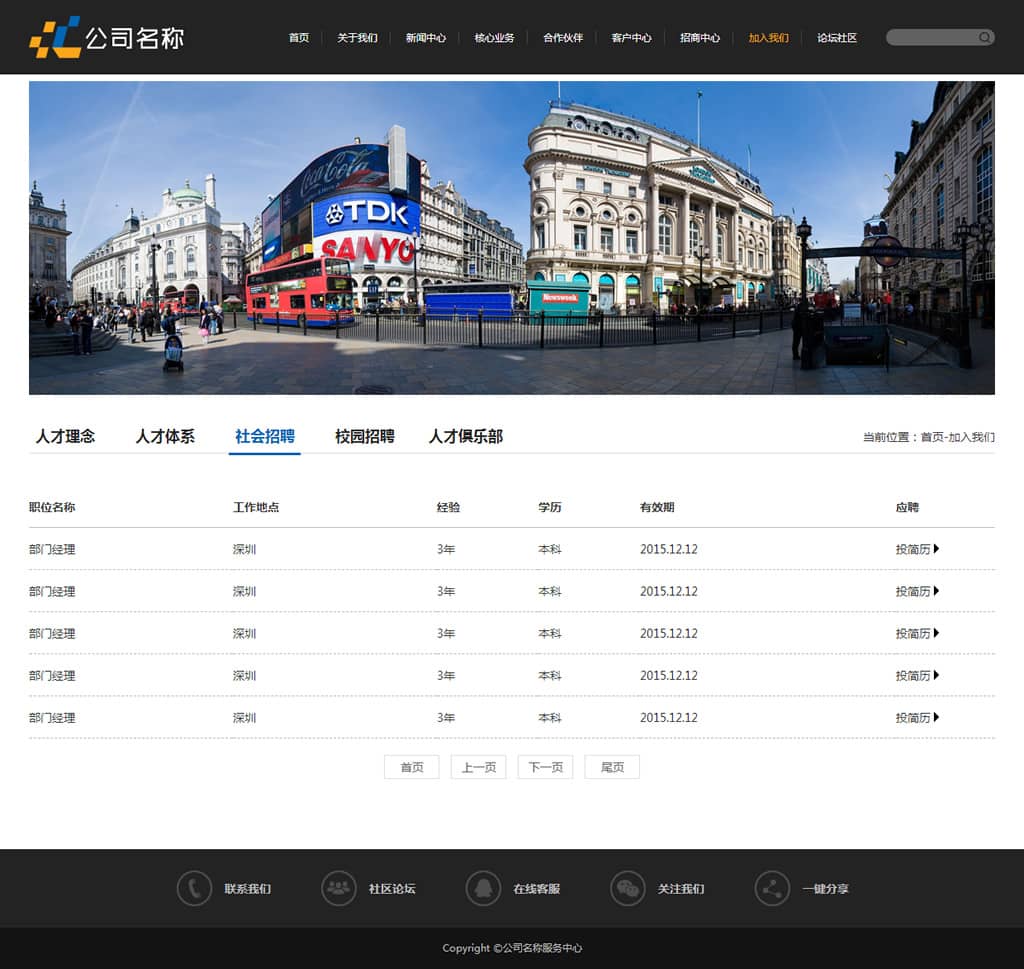Click the 下一页 pagination button

click(545, 767)
